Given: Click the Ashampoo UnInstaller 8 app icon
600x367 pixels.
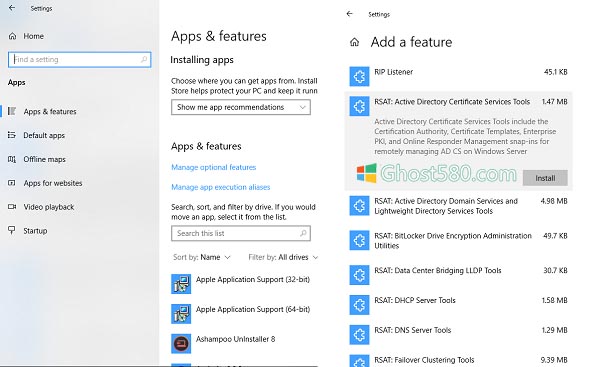Looking at the screenshot, I should (181, 343).
